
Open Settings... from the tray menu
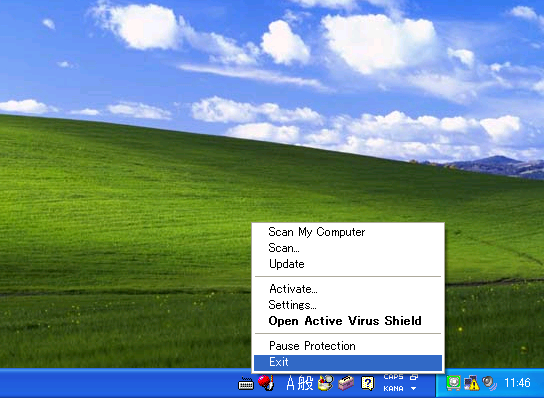(x=348, y=305)
